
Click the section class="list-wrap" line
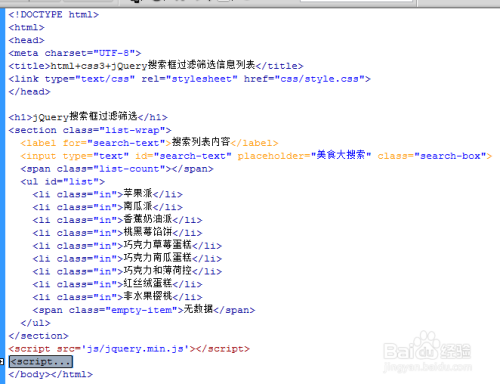[90, 130]
